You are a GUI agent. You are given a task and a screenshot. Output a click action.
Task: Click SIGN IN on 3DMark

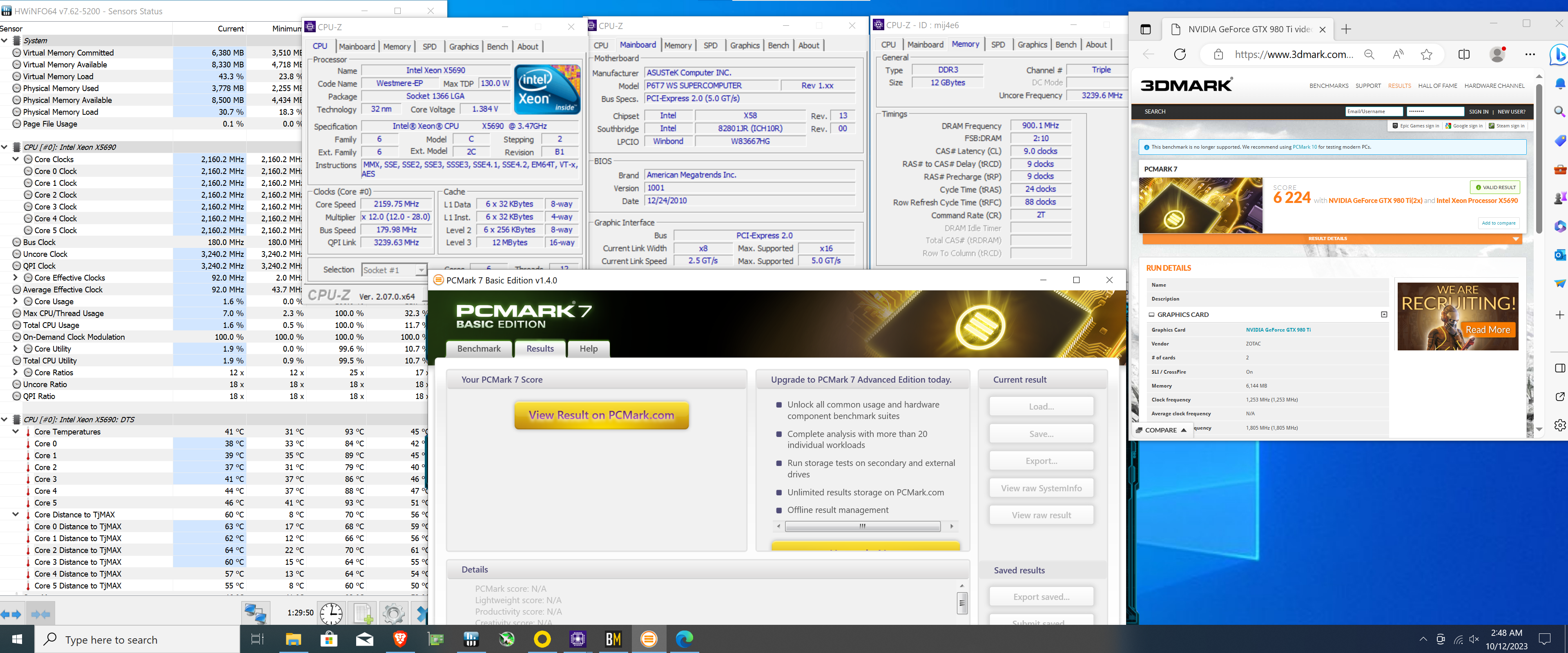pyautogui.click(x=1479, y=111)
